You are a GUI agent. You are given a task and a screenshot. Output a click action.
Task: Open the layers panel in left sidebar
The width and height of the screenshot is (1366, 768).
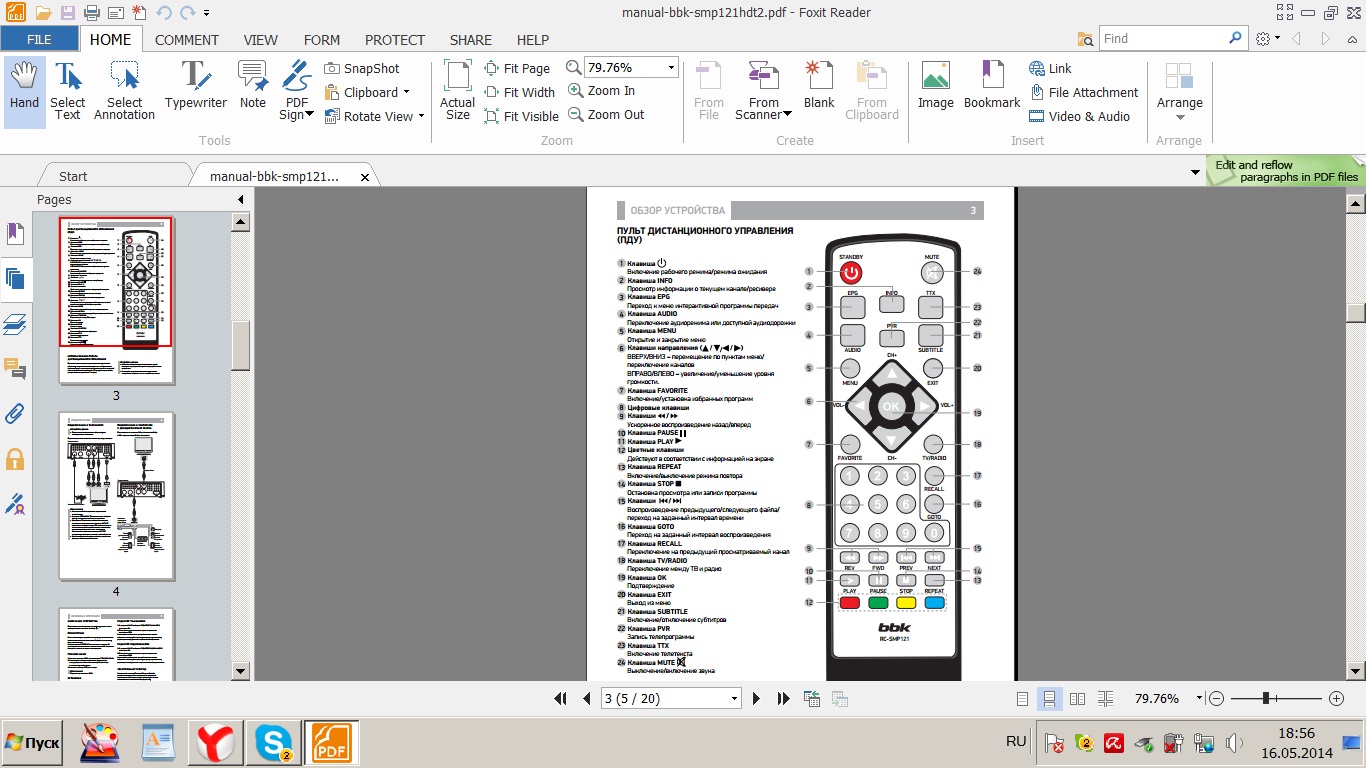pos(15,323)
